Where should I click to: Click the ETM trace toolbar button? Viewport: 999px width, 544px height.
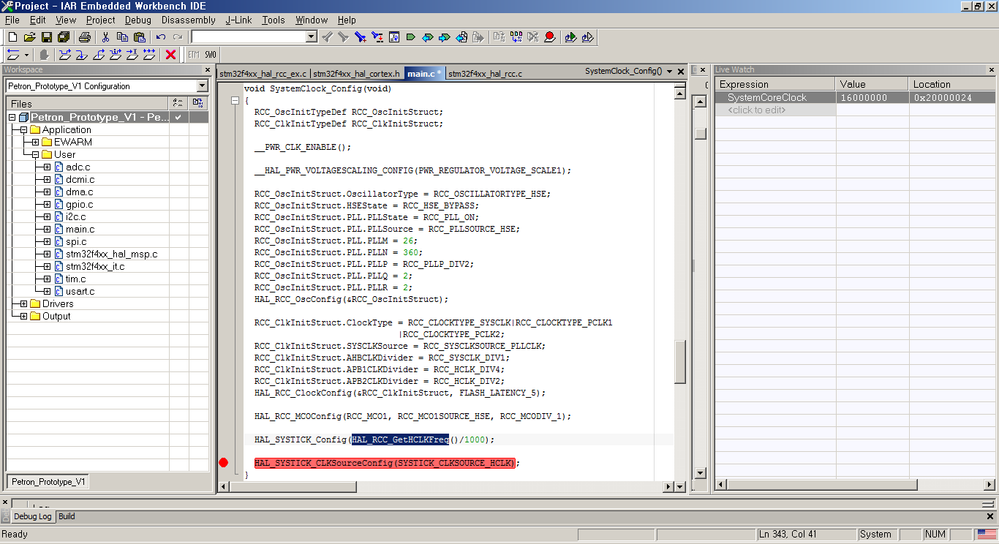(194, 55)
